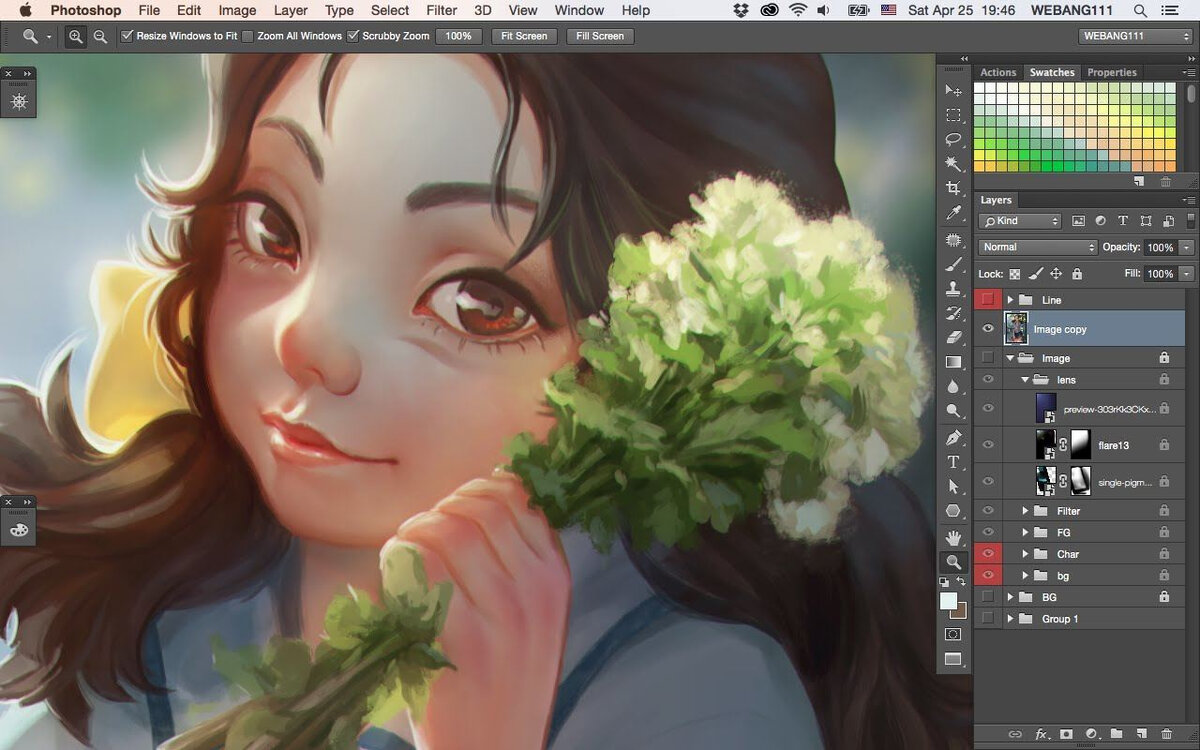Select the Rectangular Marquee tool
The image size is (1200, 750).
pos(953,115)
